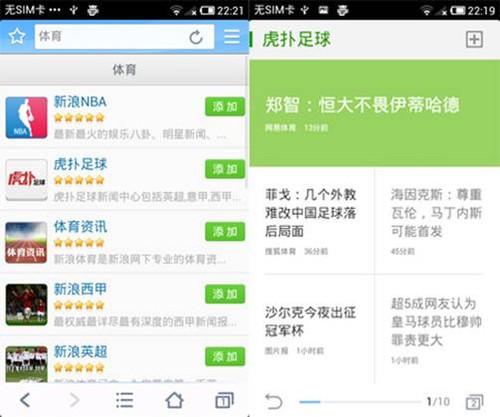
Task: Go to the browser home icon
Action: 174,400
